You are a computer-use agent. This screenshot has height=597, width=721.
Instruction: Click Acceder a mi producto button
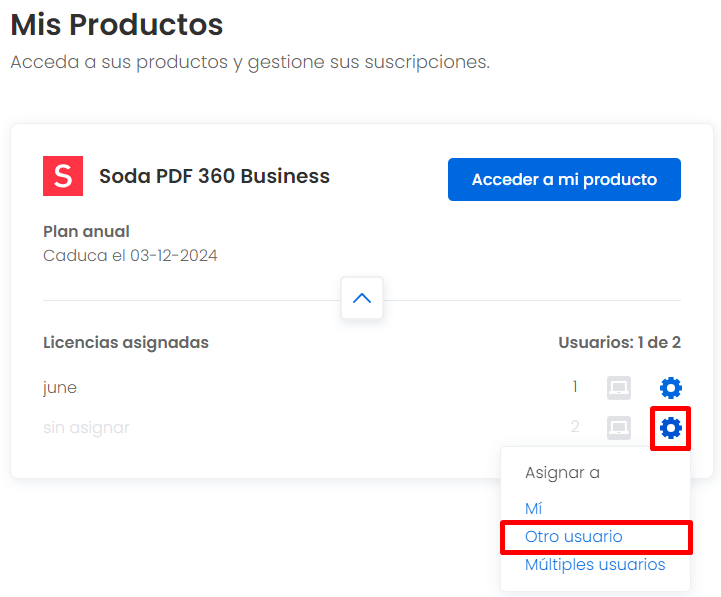coord(564,179)
